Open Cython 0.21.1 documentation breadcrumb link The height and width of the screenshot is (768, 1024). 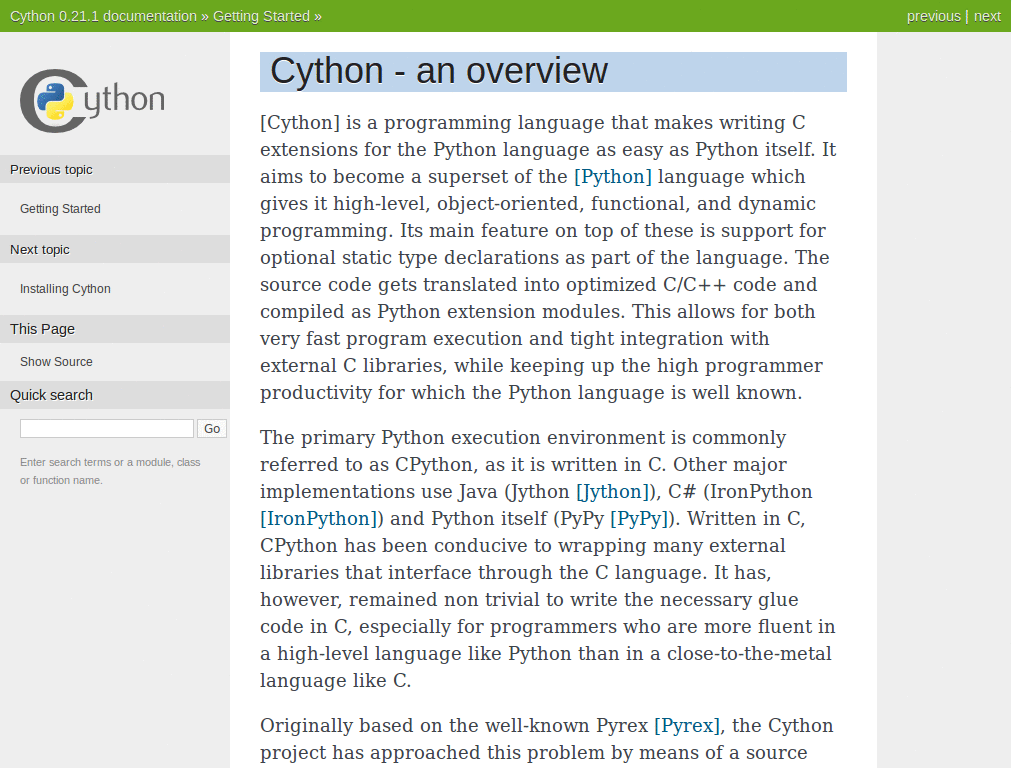103,16
